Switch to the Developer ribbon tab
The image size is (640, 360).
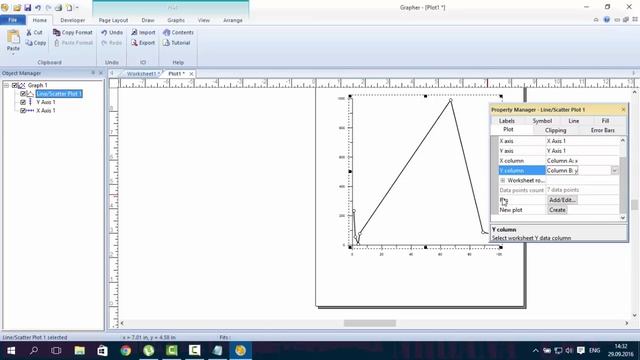coord(73,20)
